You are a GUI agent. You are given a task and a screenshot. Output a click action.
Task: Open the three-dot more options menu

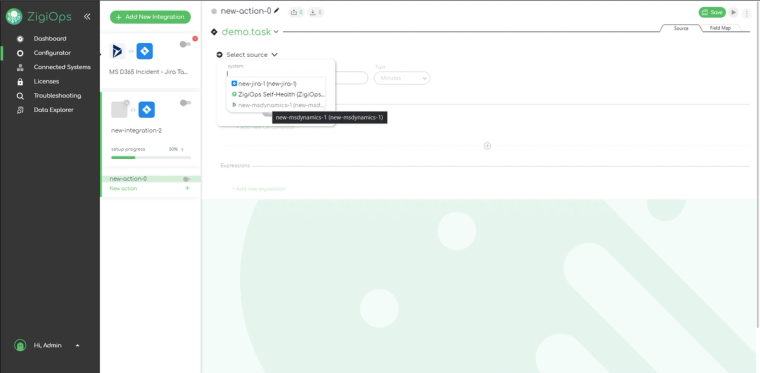pos(746,13)
